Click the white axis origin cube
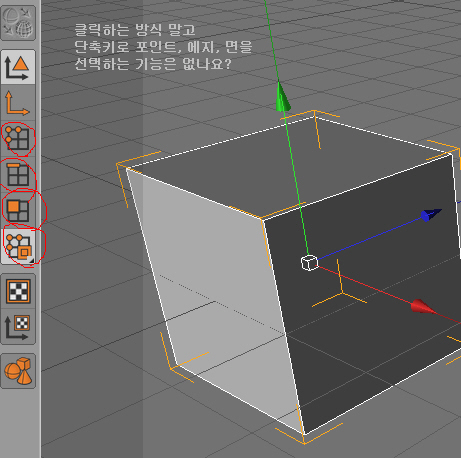The image size is (461, 458). coord(309,263)
